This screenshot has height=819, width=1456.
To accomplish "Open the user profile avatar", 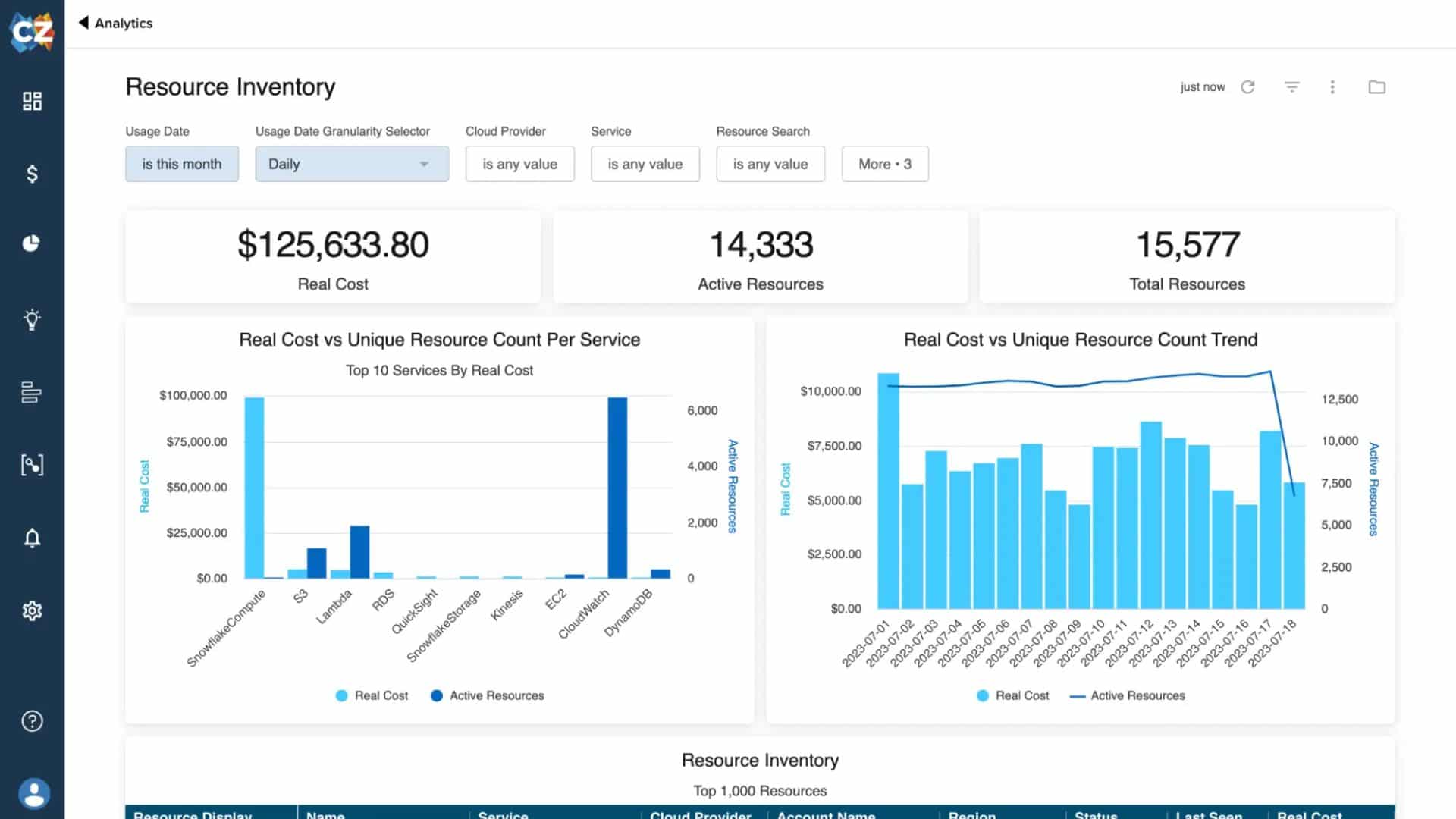I will tap(33, 794).
